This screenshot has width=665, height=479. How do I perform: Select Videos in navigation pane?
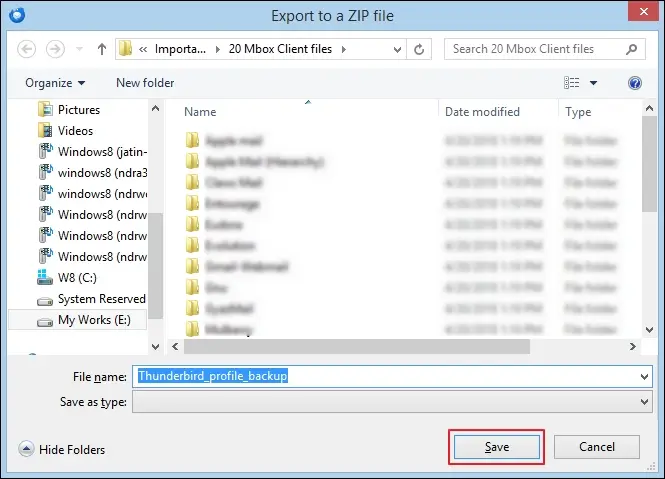[x=75, y=131]
